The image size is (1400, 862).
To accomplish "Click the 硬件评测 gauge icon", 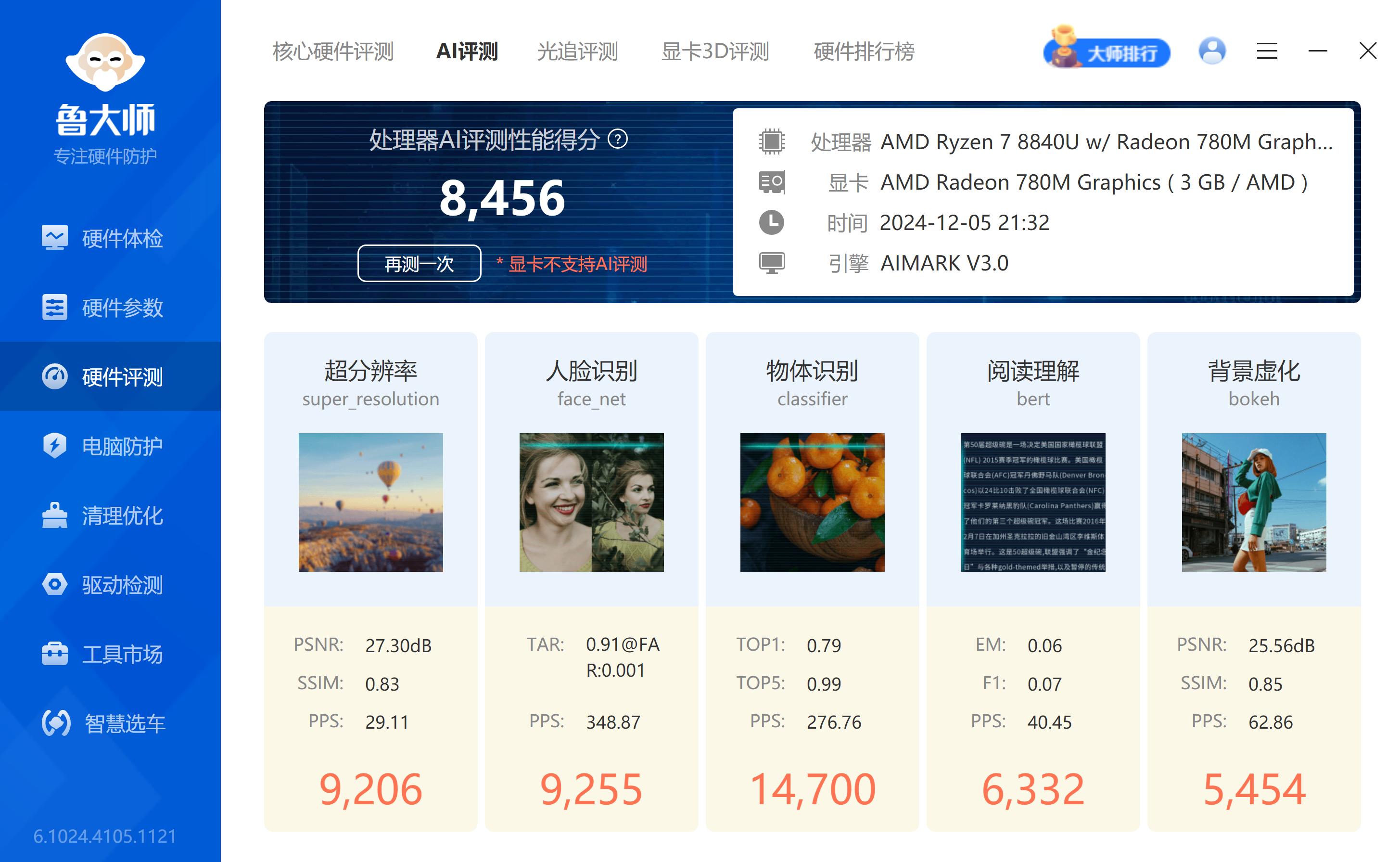I will (x=55, y=376).
